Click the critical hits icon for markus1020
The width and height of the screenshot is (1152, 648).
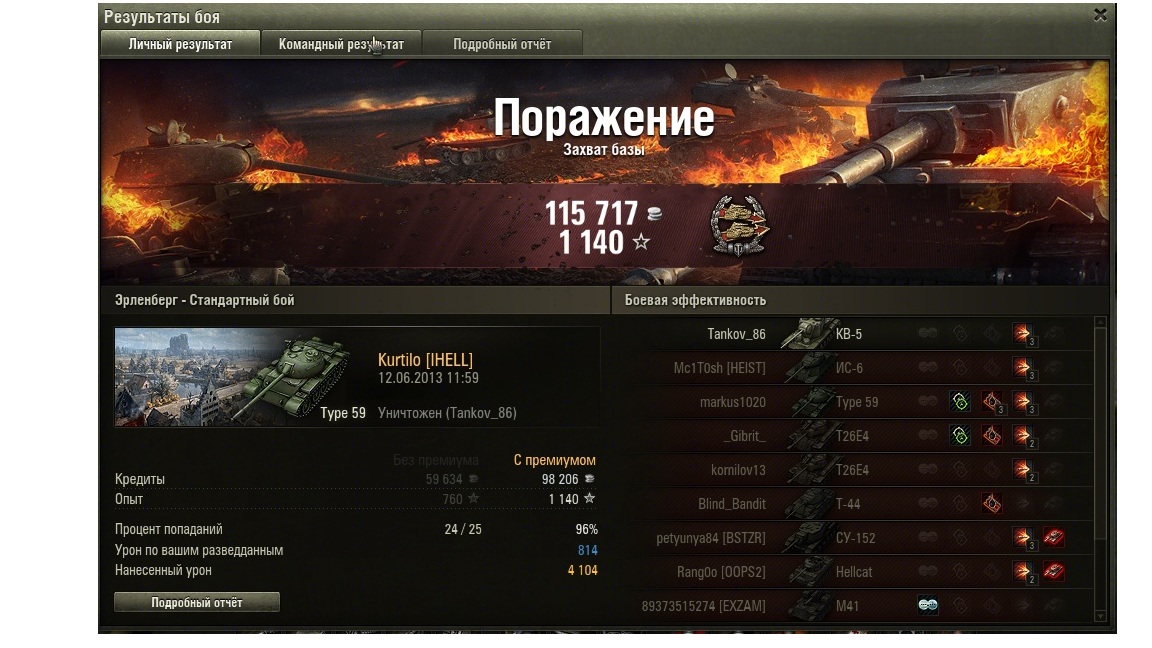(x=992, y=402)
